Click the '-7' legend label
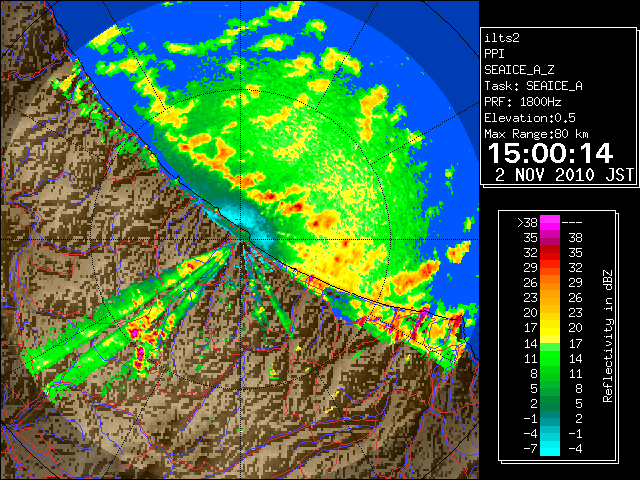 [x=530, y=448]
